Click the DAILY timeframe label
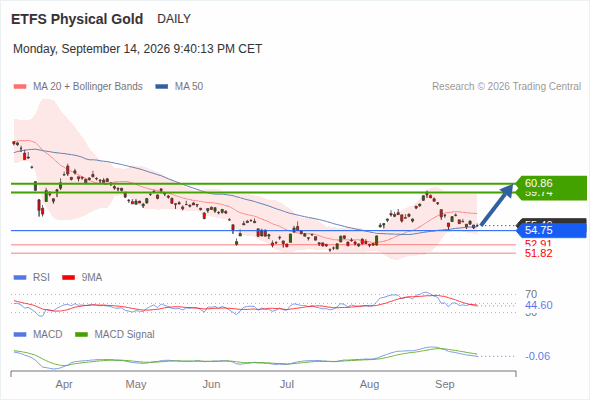Image resolution: width=590 pixels, height=400 pixels. click(x=174, y=19)
